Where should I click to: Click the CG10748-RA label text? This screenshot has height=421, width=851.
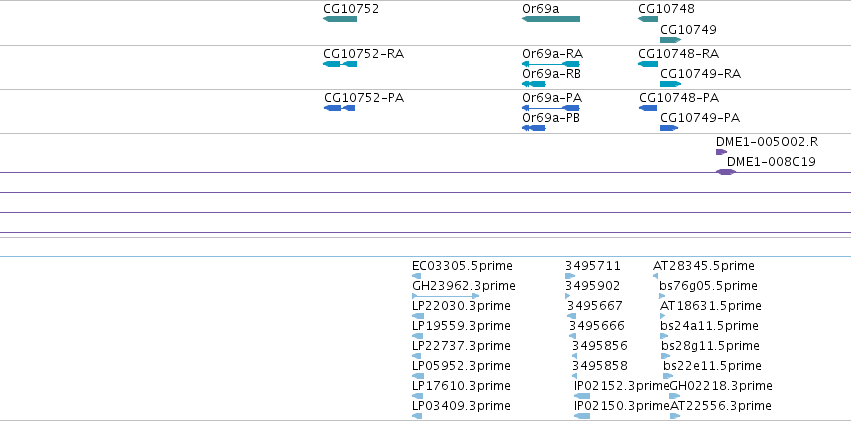point(679,54)
